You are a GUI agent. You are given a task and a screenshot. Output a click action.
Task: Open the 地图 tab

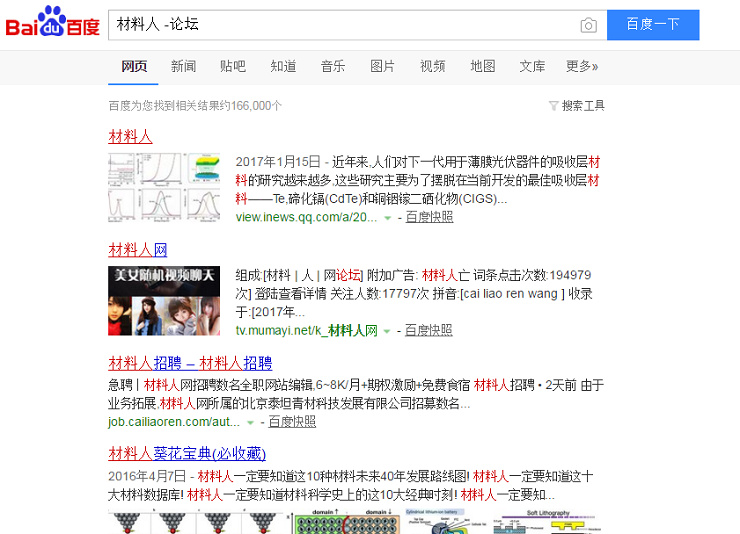(x=483, y=66)
